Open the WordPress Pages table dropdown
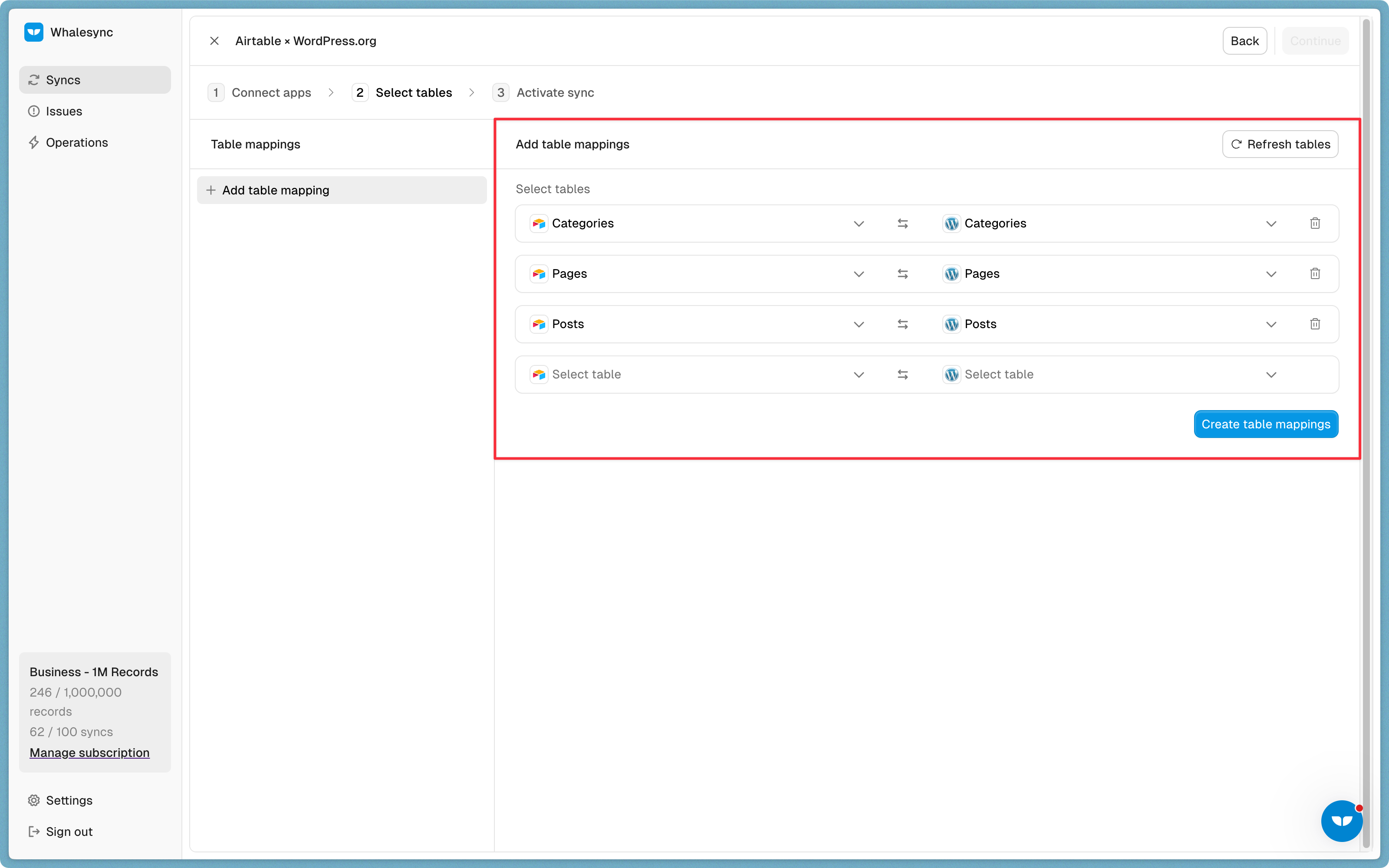This screenshot has height=868, width=1389. point(1110,274)
